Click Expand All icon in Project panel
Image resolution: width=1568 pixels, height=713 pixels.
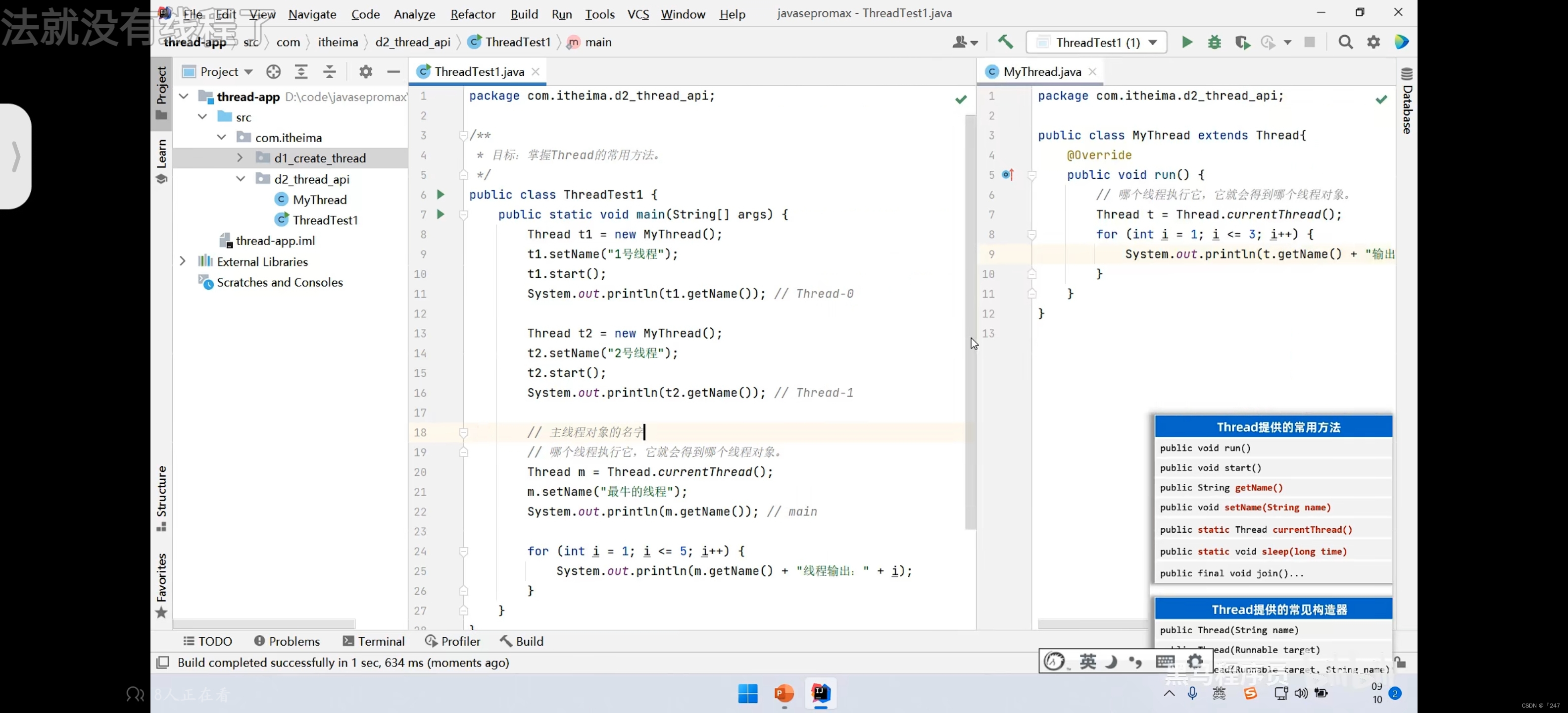301,72
